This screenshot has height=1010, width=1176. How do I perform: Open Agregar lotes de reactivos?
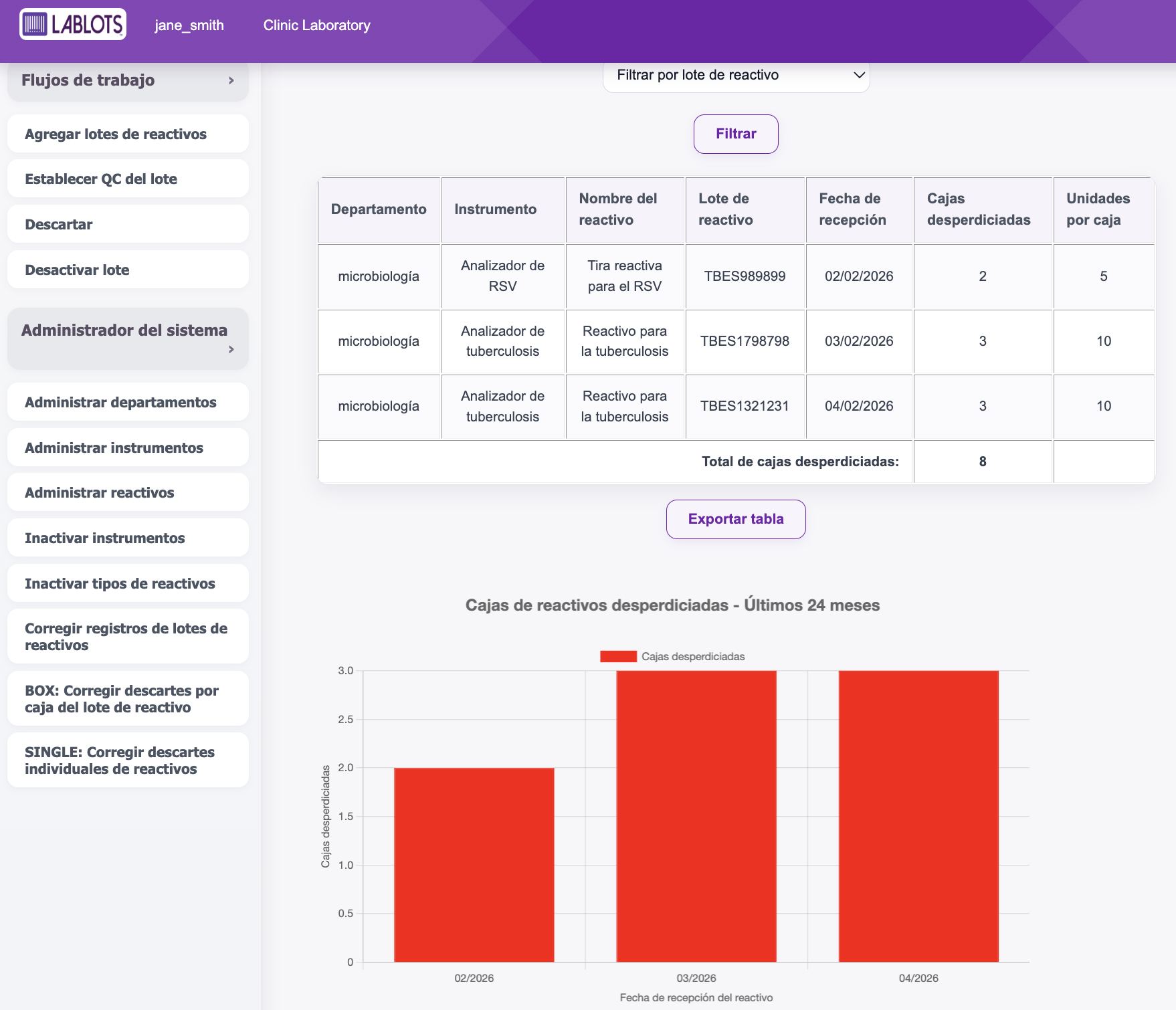(x=128, y=134)
